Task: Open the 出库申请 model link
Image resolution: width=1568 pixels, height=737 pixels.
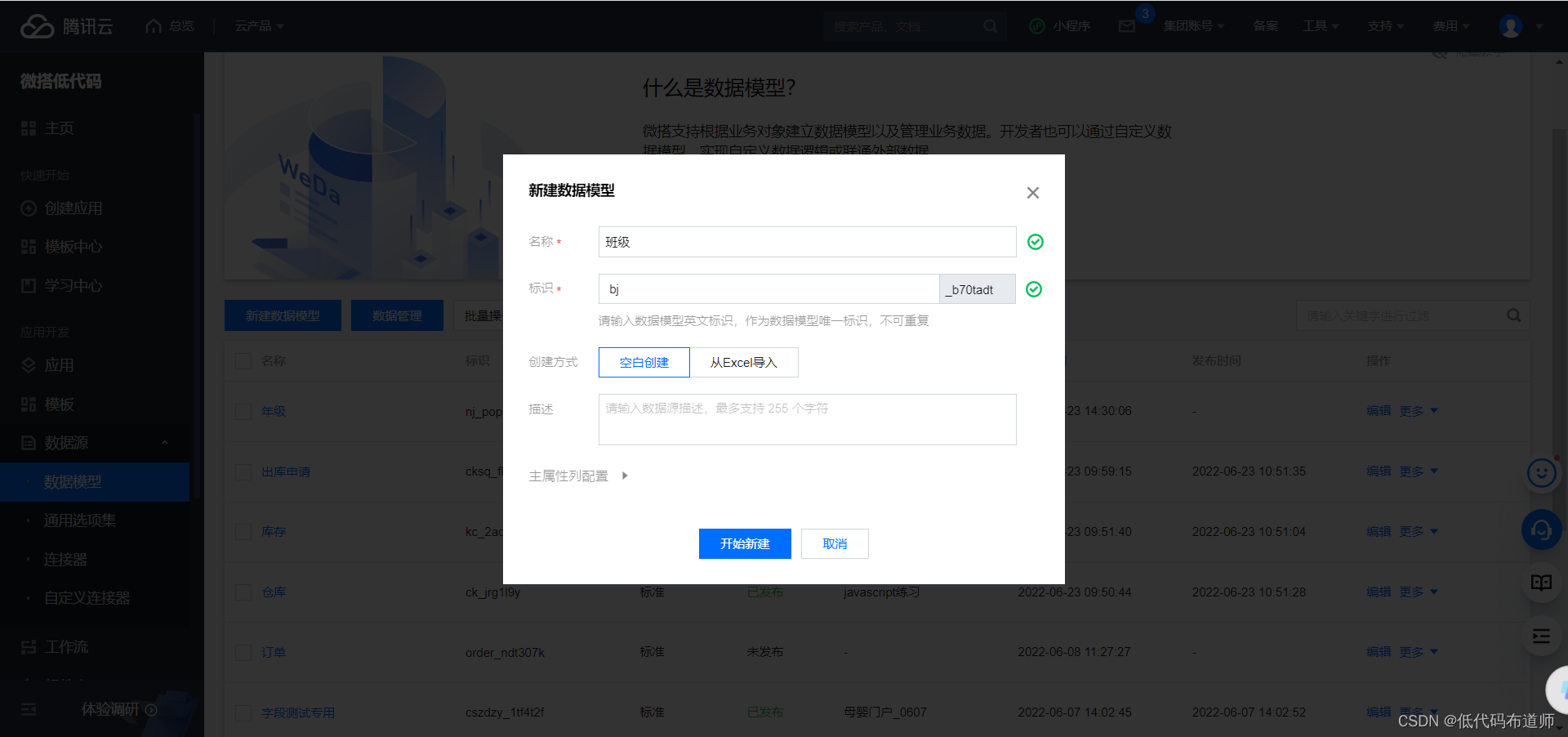Action: point(286,471)
